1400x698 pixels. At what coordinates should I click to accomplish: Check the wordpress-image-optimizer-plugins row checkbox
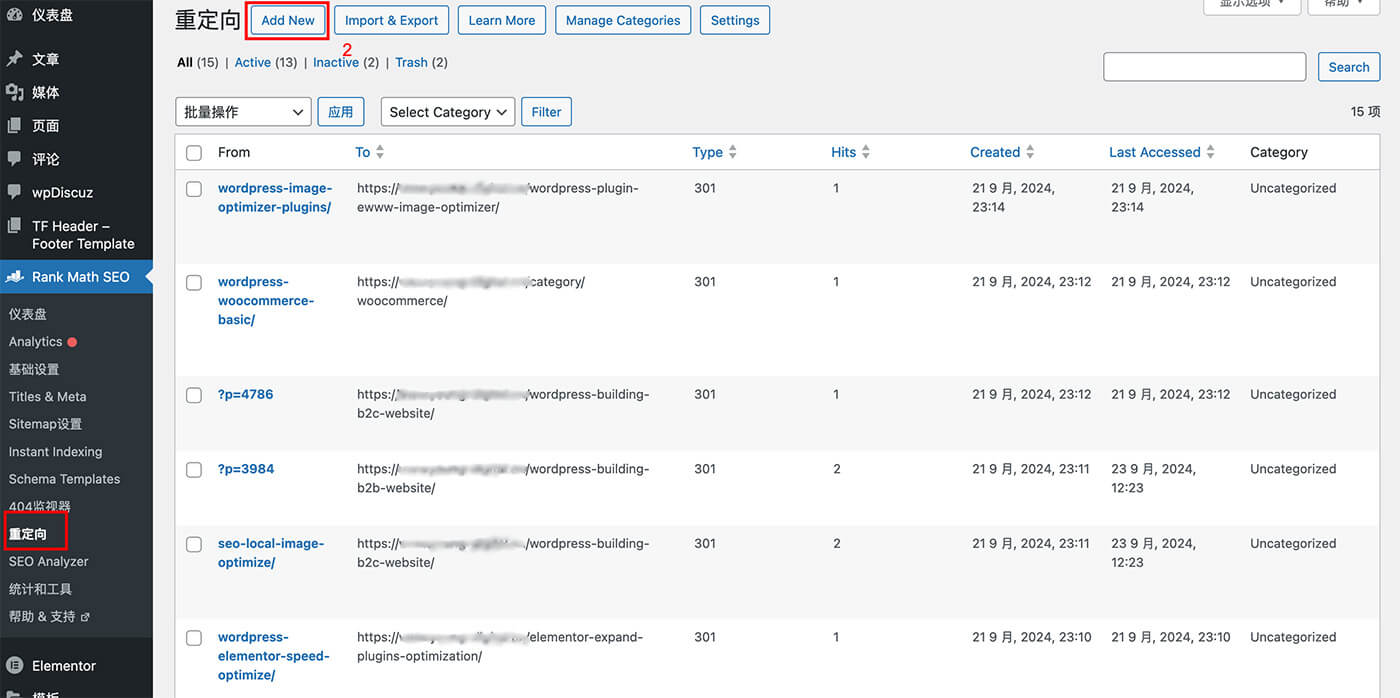tap(194, 189)
